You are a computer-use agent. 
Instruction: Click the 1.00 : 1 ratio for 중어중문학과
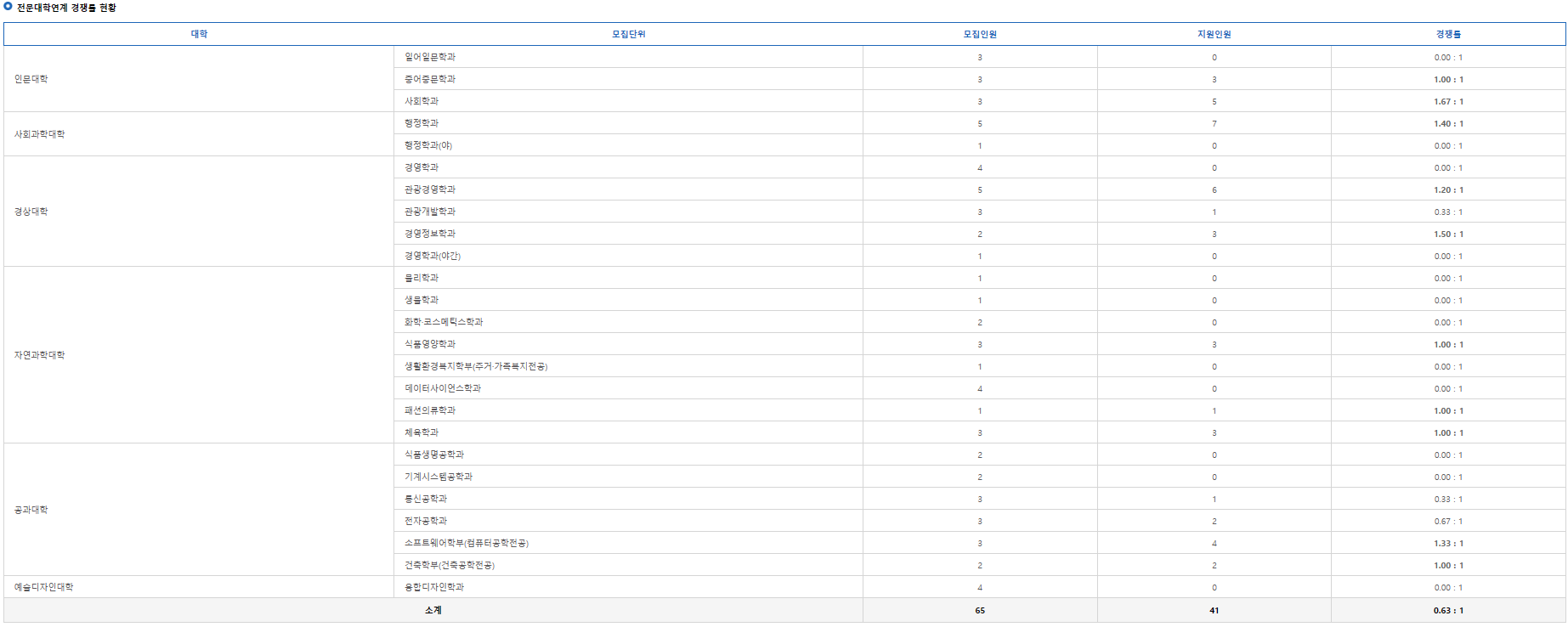click(1449, 79)
